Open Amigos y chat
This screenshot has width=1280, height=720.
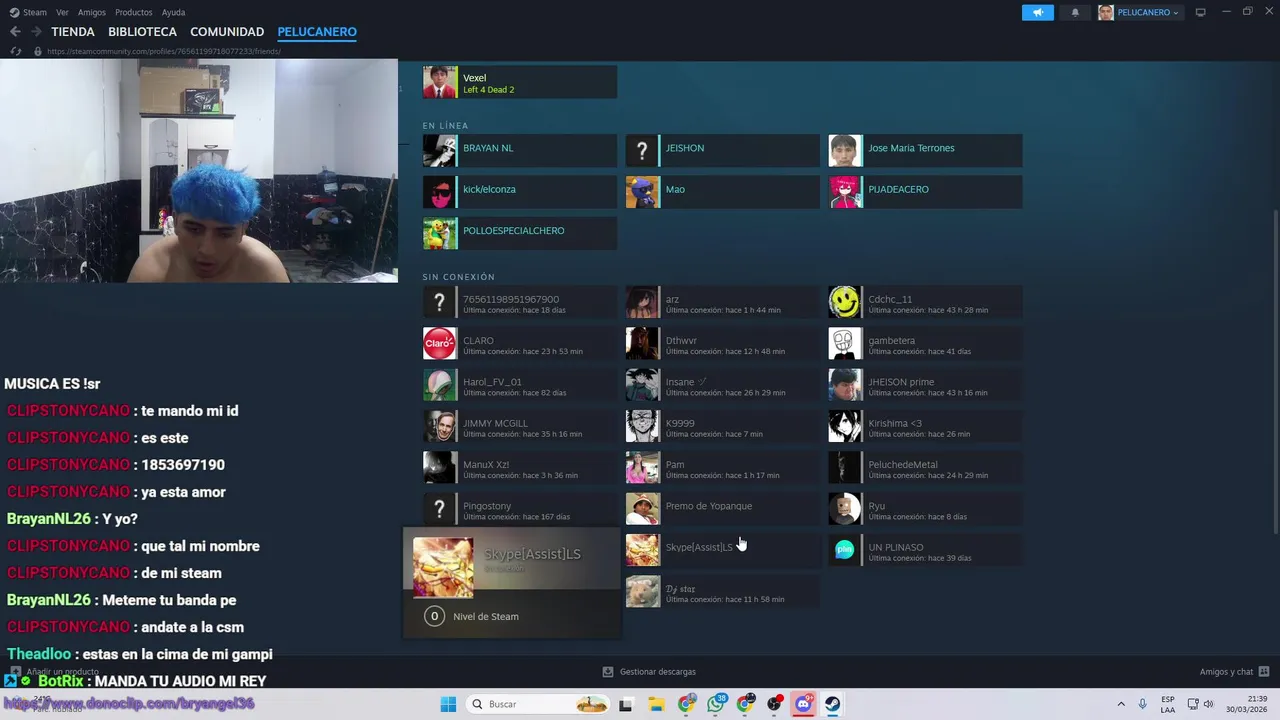click(x=1234, y=672)
